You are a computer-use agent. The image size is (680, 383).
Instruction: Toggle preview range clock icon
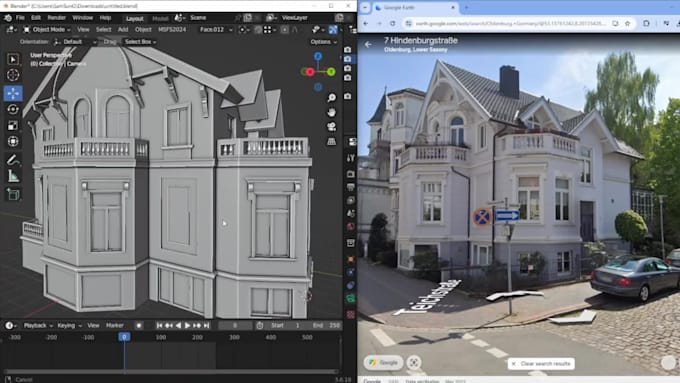[x=259, y=325]
